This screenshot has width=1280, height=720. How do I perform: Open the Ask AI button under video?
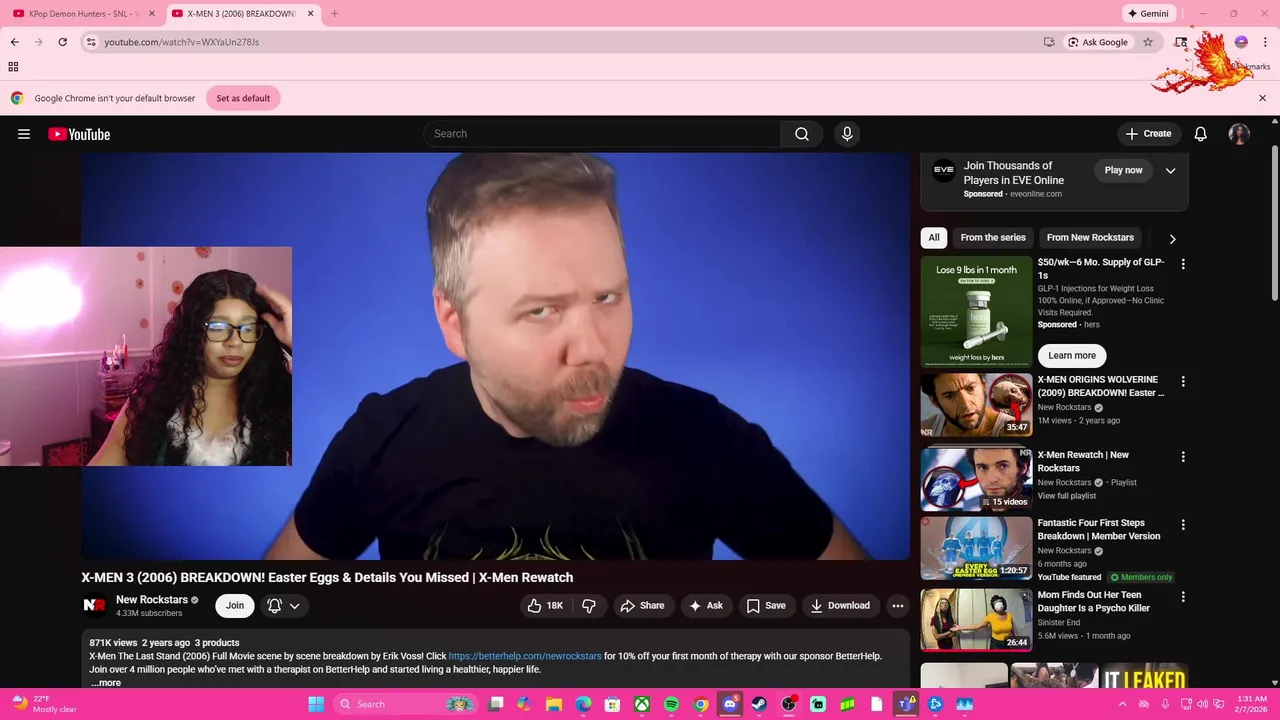(x=706, y=605)
